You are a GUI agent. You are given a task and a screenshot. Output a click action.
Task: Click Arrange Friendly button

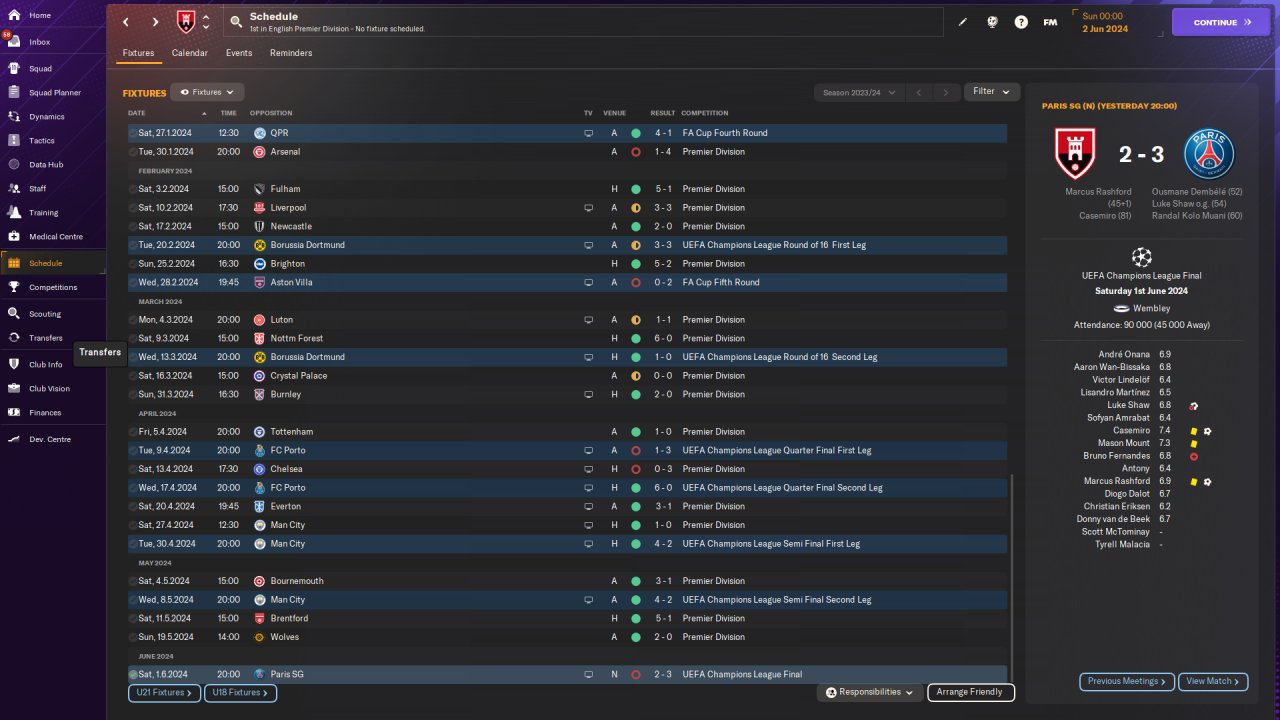pyautogui.click(x=971, y=692)
